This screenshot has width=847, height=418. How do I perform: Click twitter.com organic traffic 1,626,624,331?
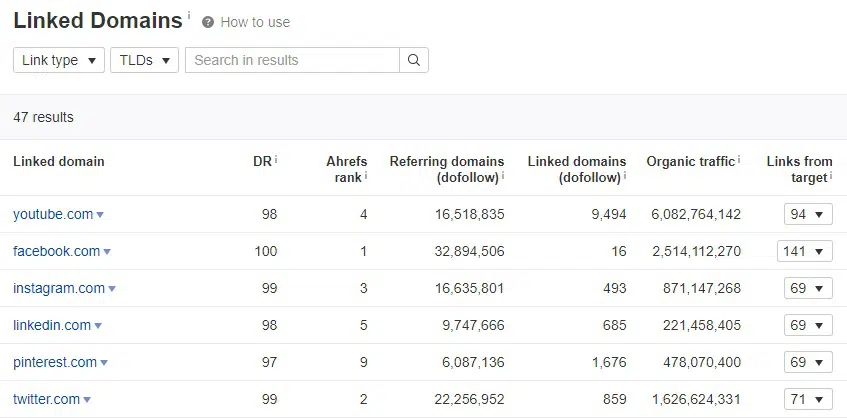click(x=696, y=399)
